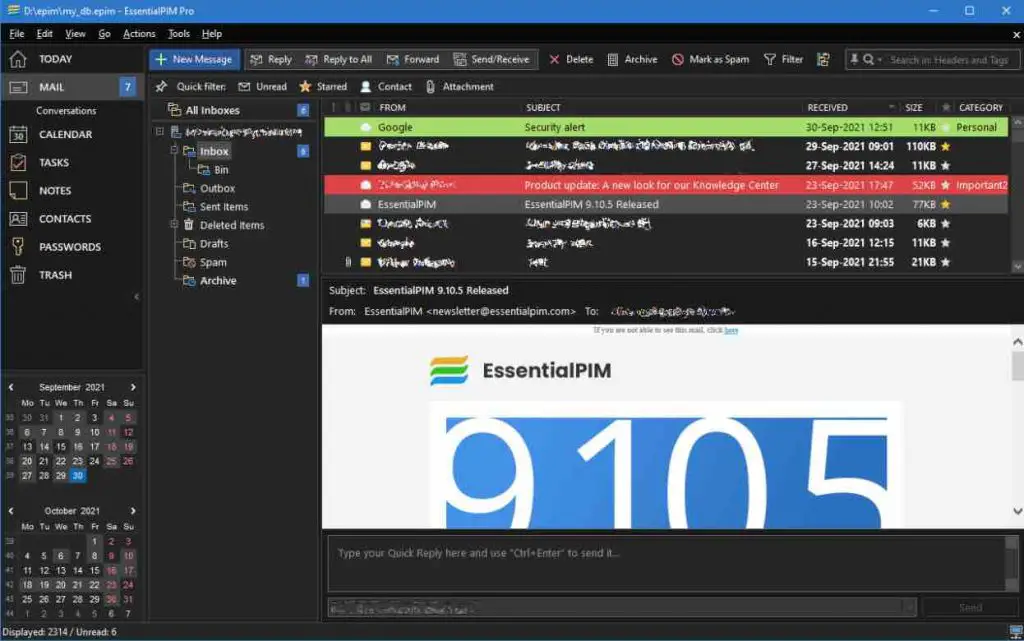The image size is (1024, 641).
Task: Toggle the Unread quick filter
Action: pyautogui.click(x=263, y=86)
